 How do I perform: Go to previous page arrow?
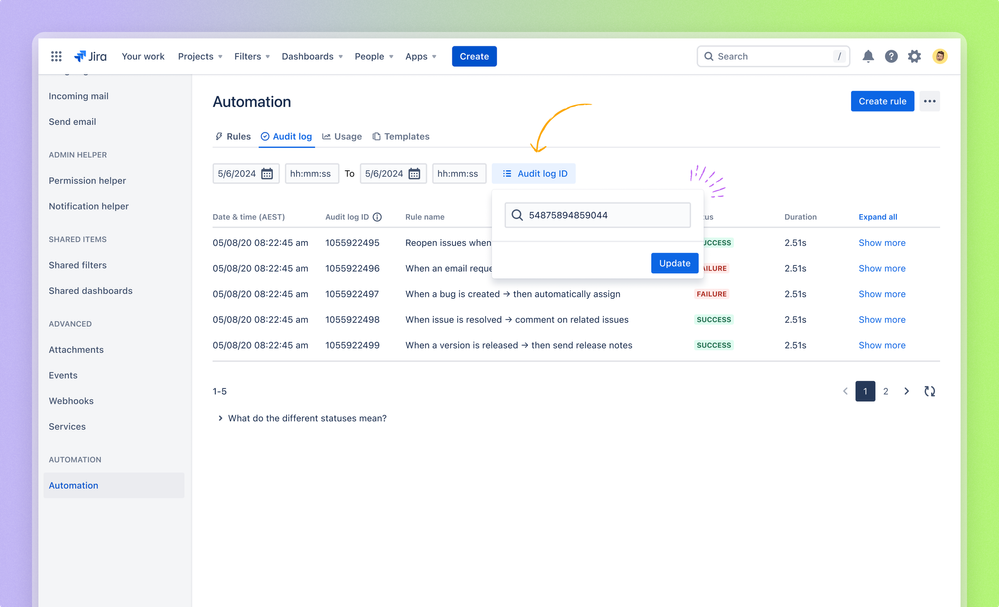845,391
